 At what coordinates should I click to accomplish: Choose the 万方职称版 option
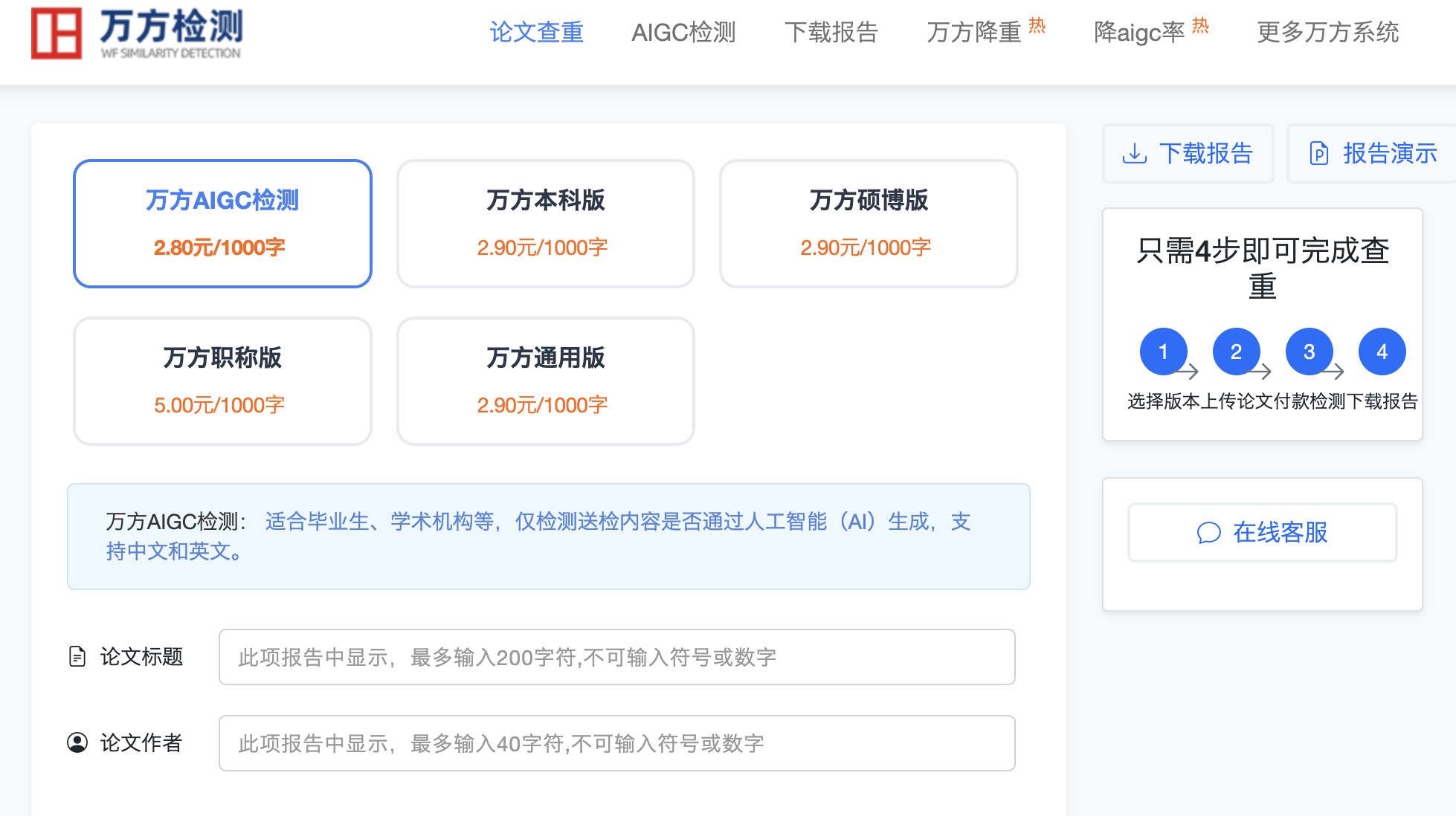click(222, 381)
